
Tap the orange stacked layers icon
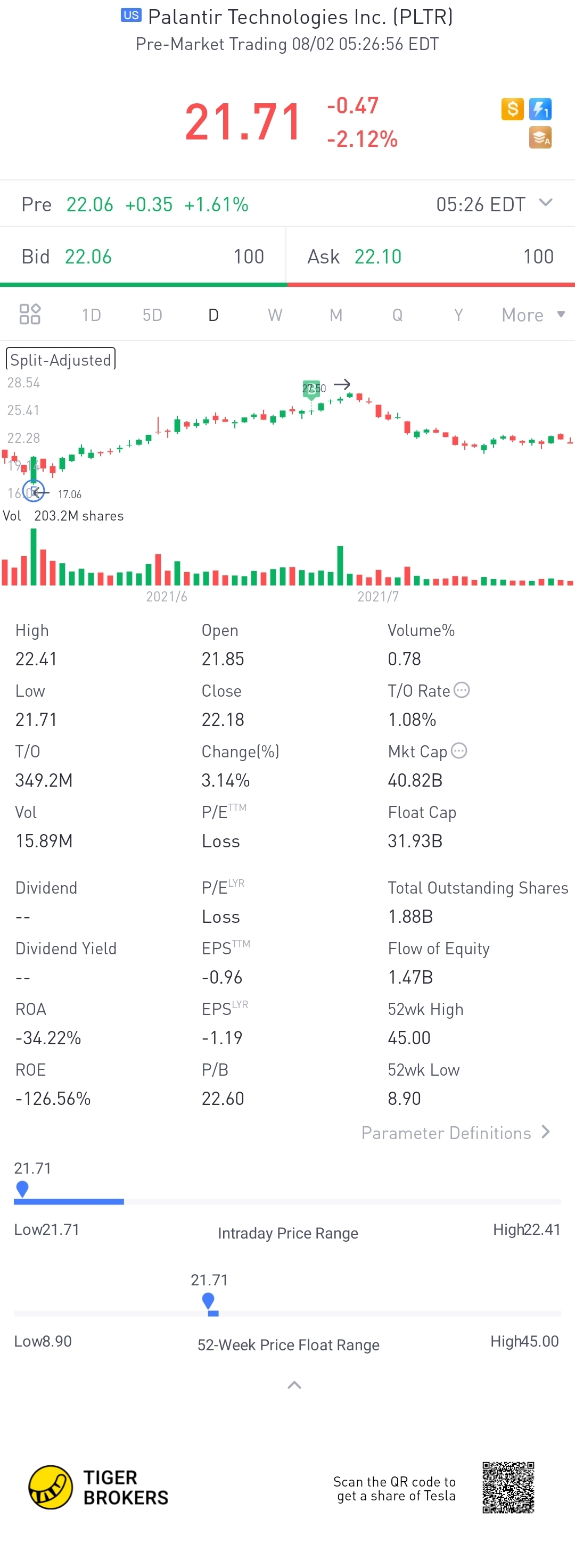[540, 137]
